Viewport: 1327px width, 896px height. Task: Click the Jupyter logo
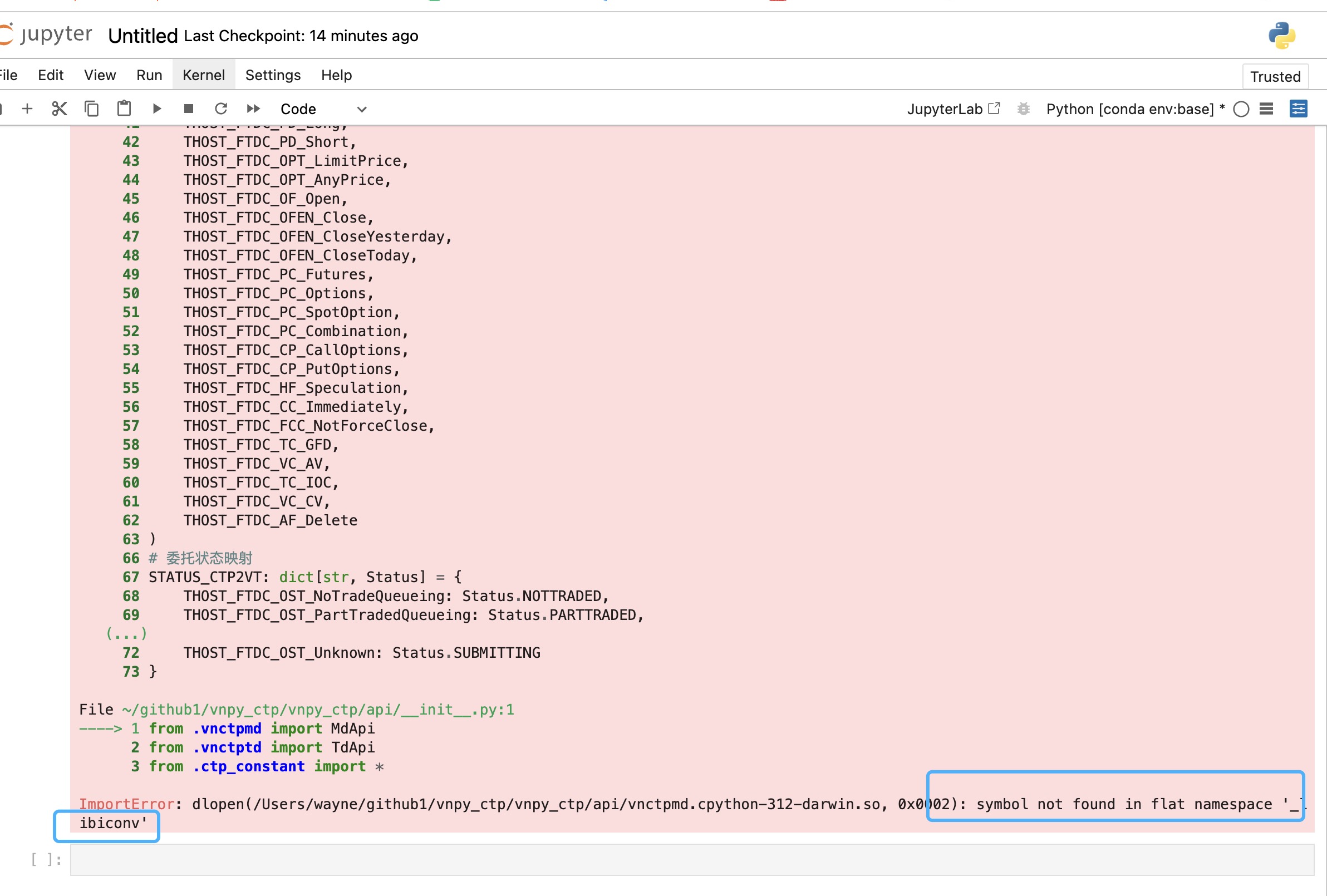pyautogui.click(x=46, y=35)
